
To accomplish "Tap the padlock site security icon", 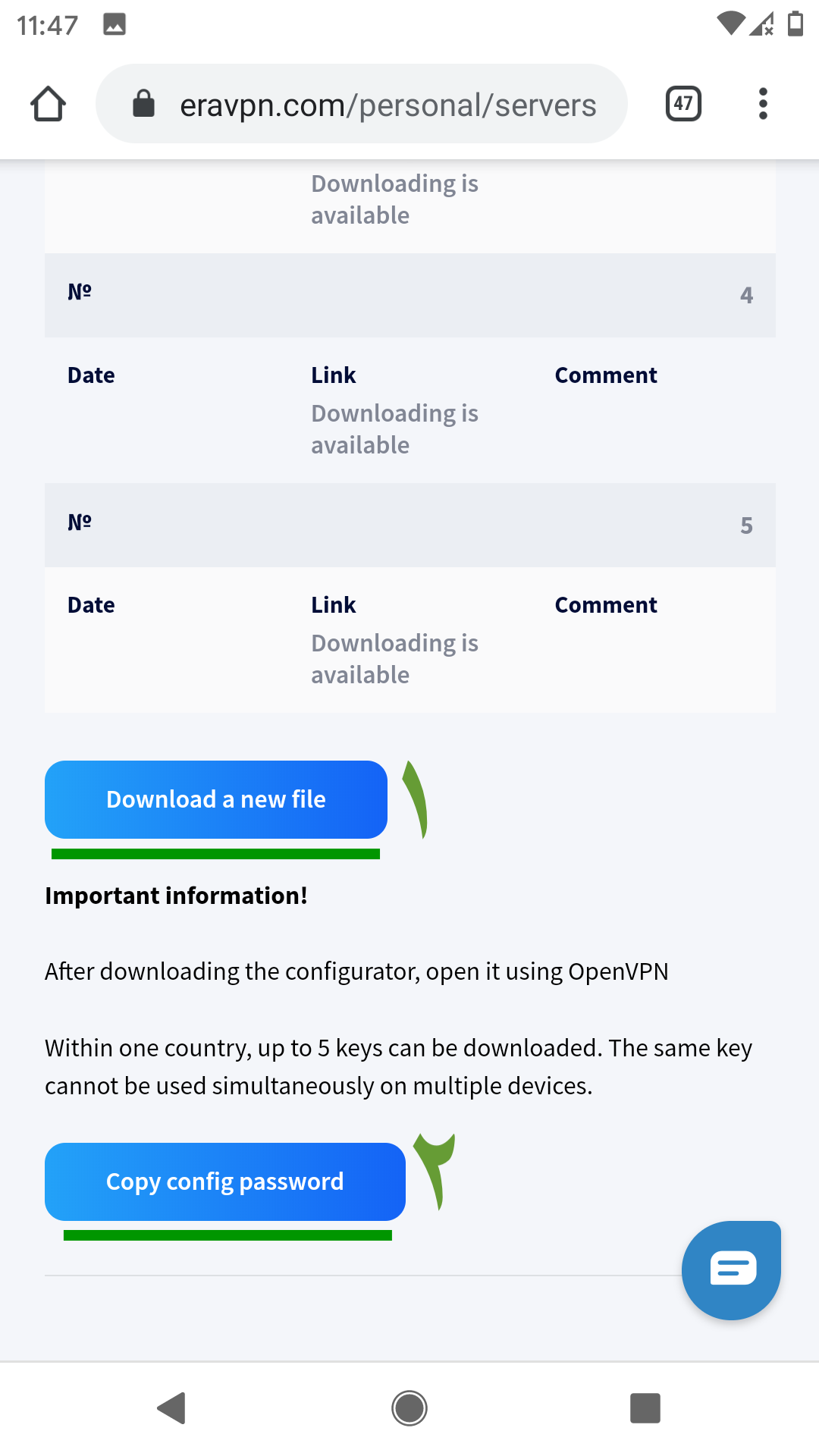I will point(143,104).
